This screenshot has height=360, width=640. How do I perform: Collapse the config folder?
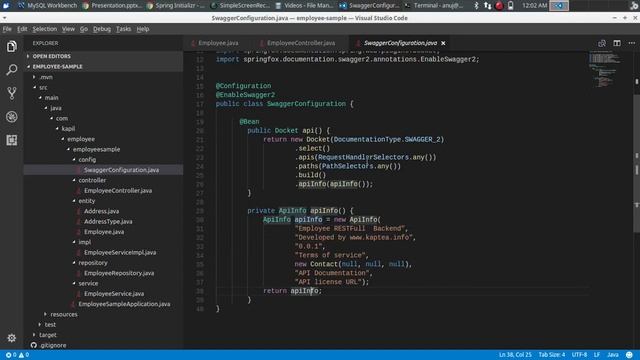point(87,160)
